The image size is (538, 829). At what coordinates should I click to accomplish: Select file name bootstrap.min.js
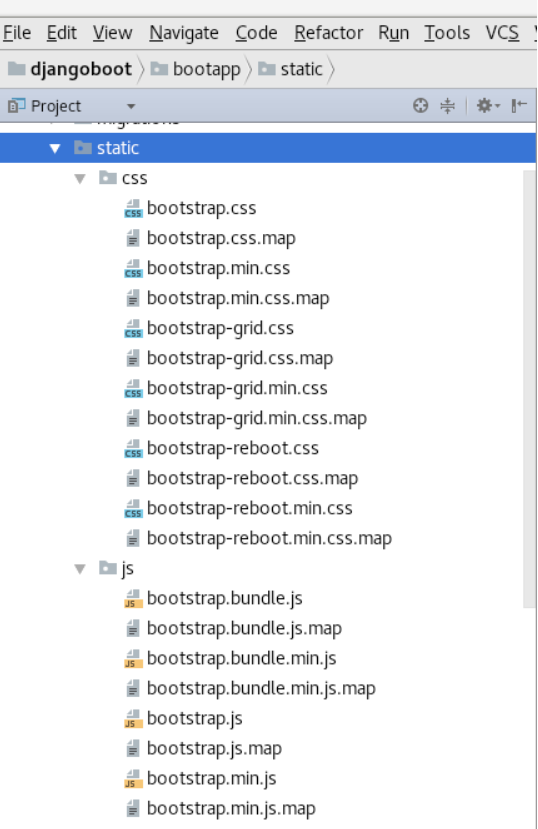click(x=211, y=779)
